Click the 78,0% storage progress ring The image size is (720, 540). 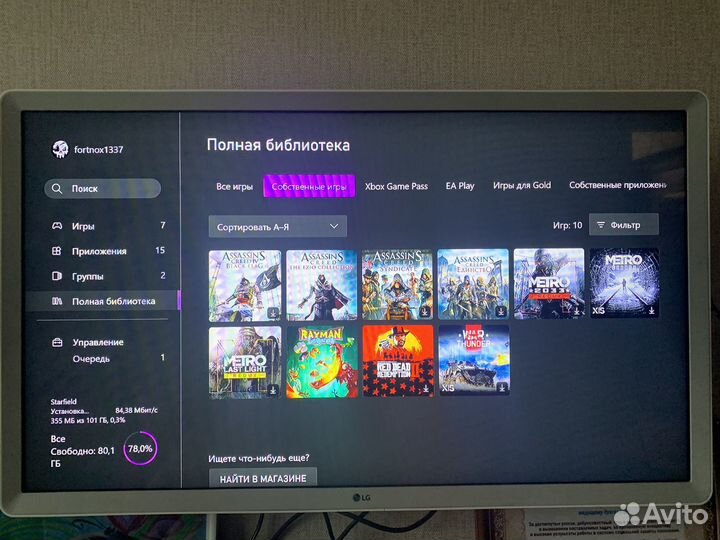pos(140,449)
